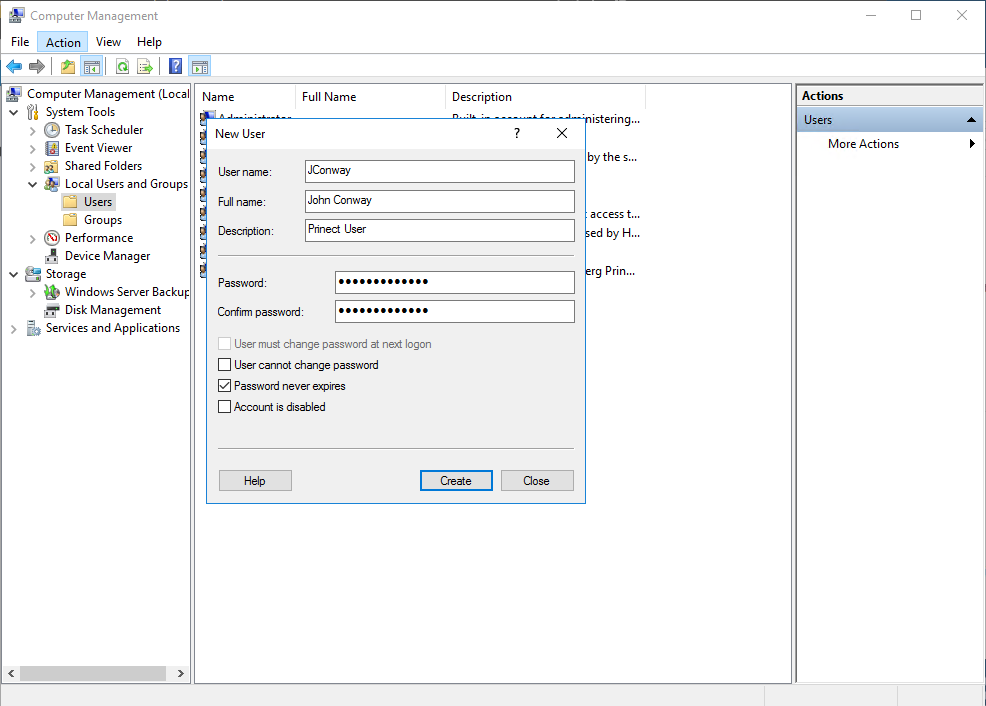Select the Disk Management icon in tree
Viewport: 986px width, 706px height.
click(52, 310)
